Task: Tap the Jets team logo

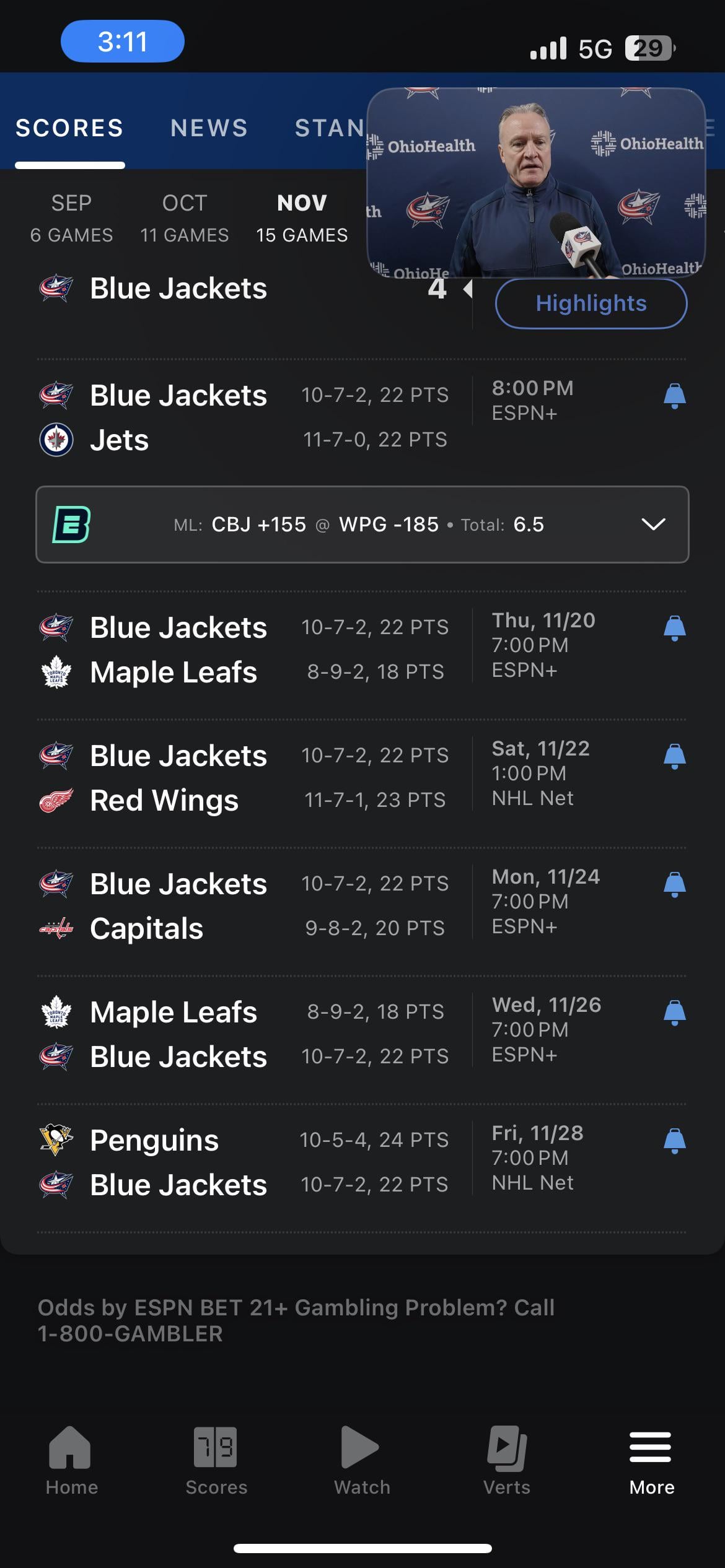Action: (56, 440)
